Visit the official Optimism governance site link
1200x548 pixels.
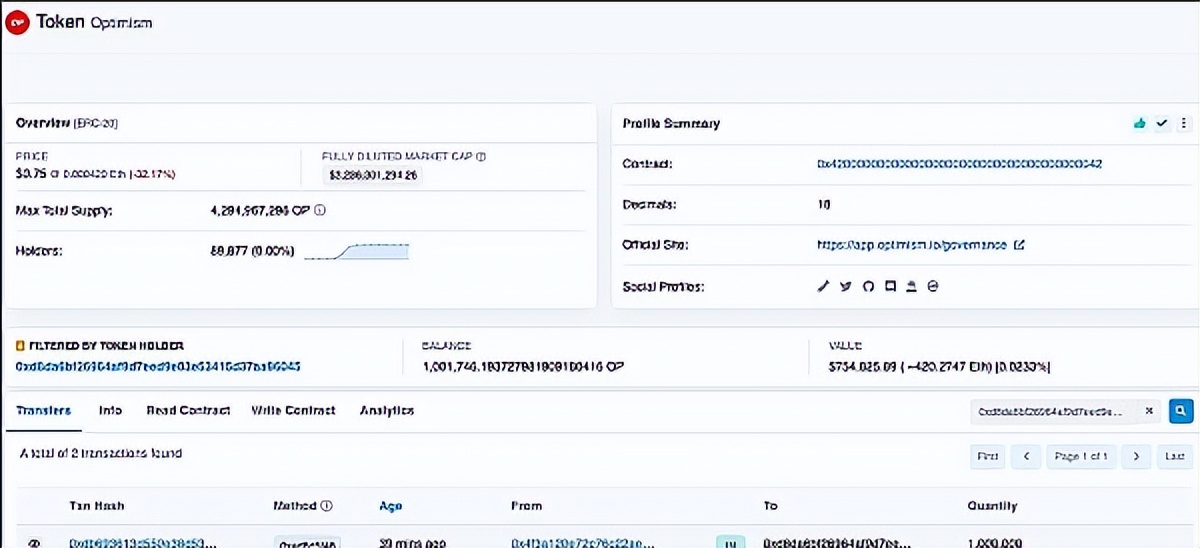pyautogui.click(x=913, y=245)
